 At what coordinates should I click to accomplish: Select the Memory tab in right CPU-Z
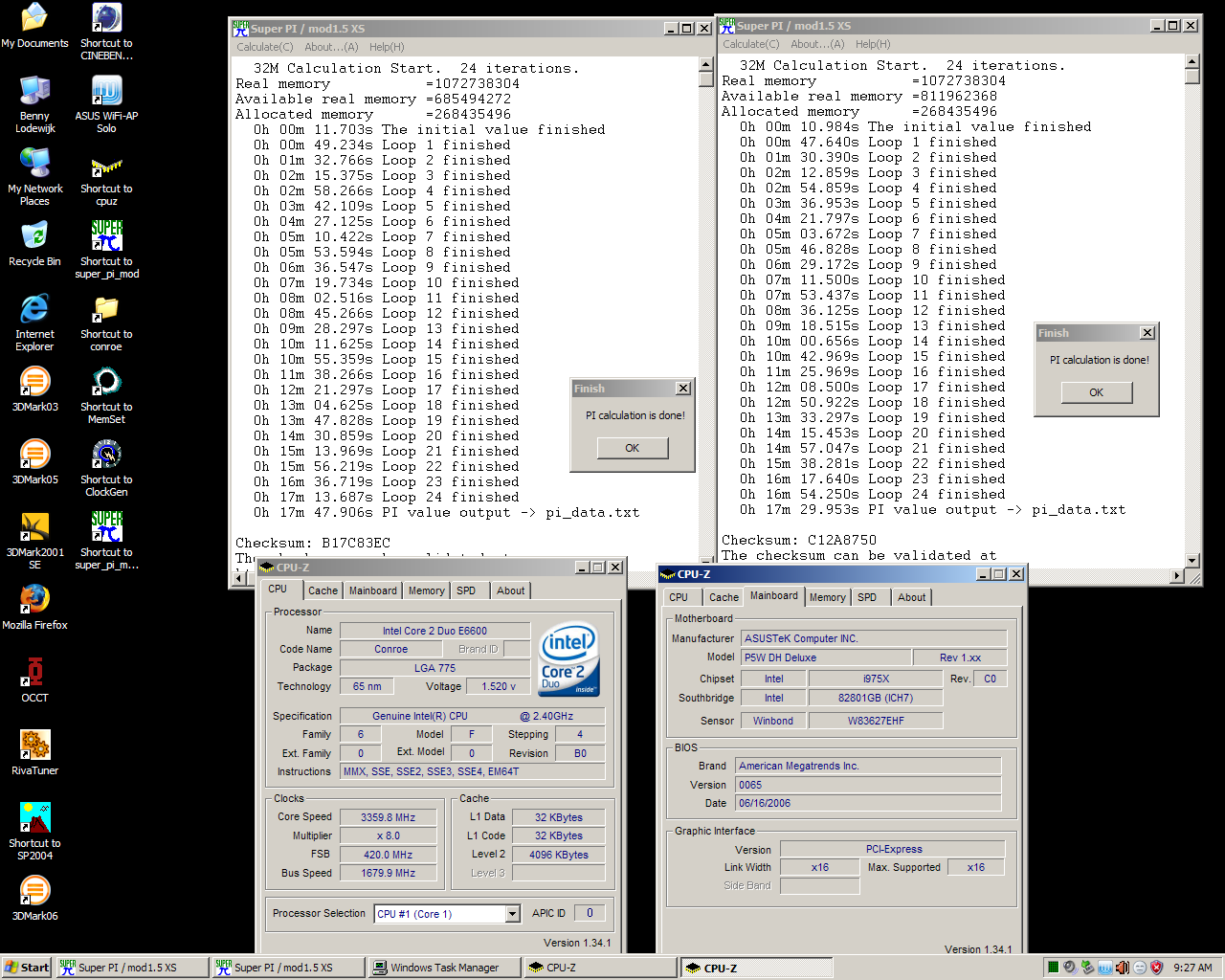[827, 597]
